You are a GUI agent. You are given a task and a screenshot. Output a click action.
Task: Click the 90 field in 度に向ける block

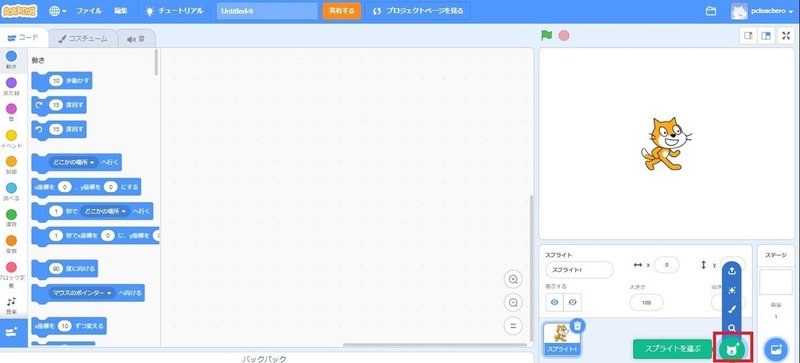click(56, 269)
